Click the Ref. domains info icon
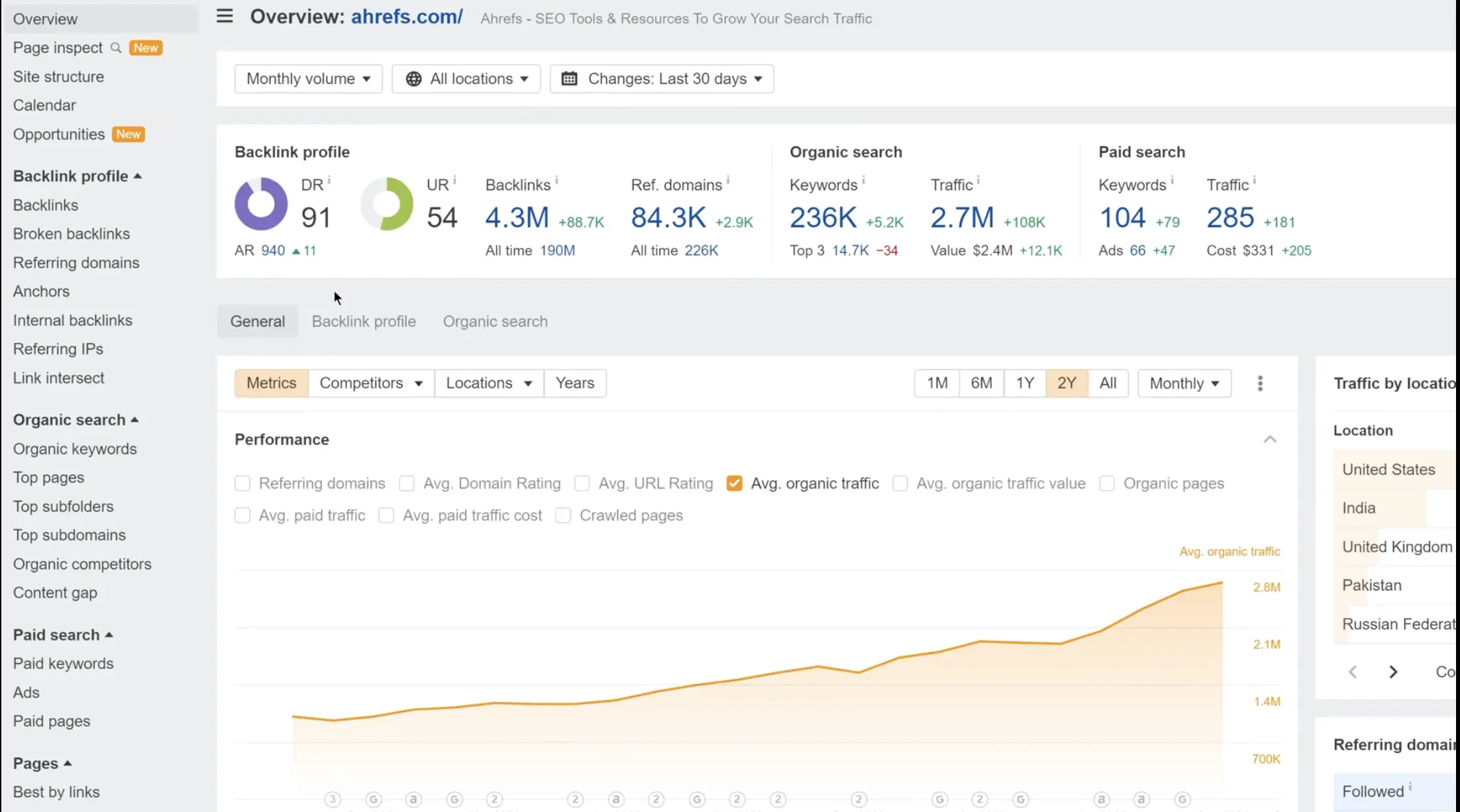 point(727,180)
